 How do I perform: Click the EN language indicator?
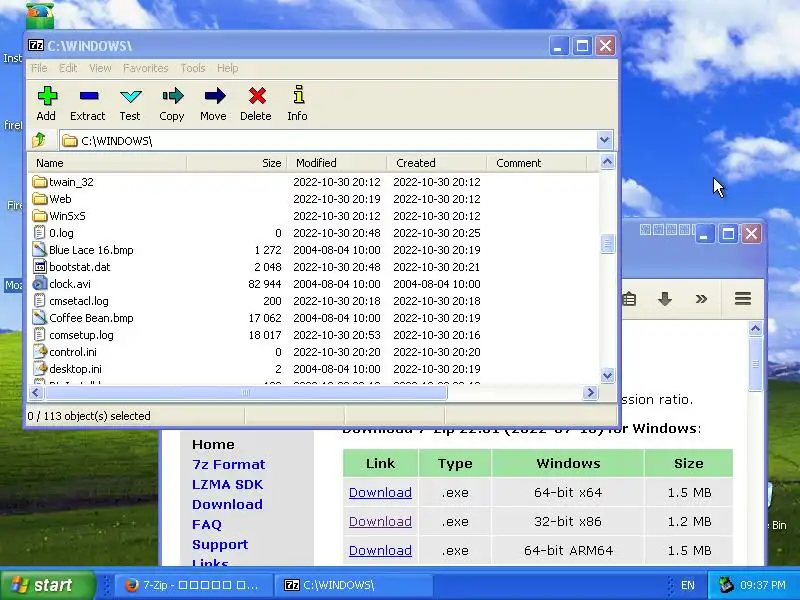pos(687,585)
